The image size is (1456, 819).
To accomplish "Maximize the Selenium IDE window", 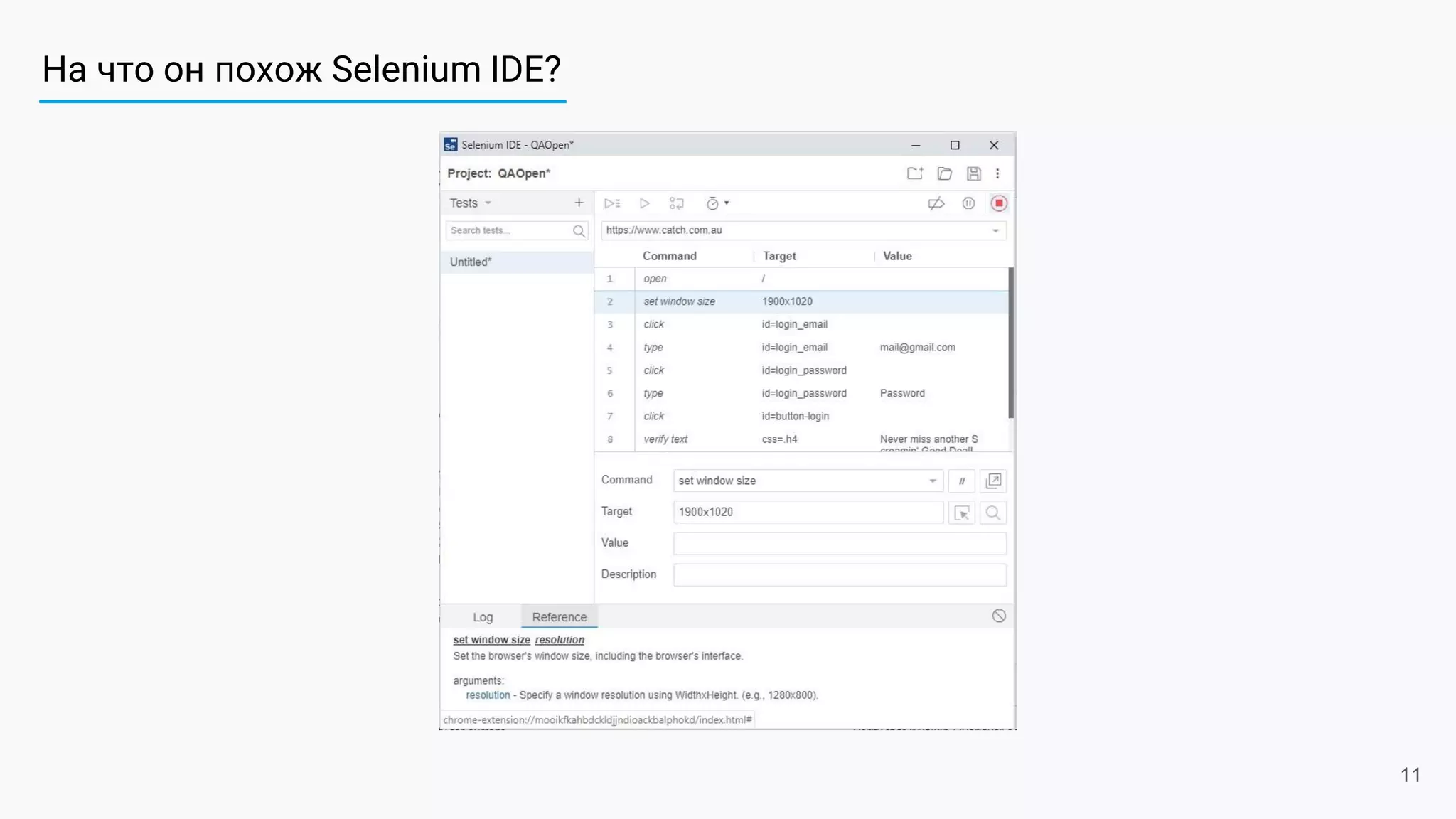I will coord(955,145).
